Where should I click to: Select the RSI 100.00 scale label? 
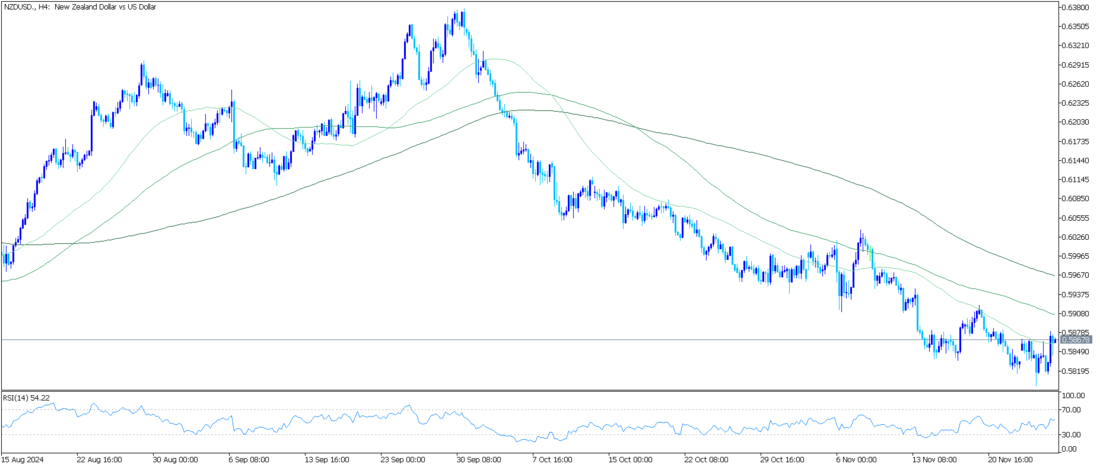coord(1070,396)
